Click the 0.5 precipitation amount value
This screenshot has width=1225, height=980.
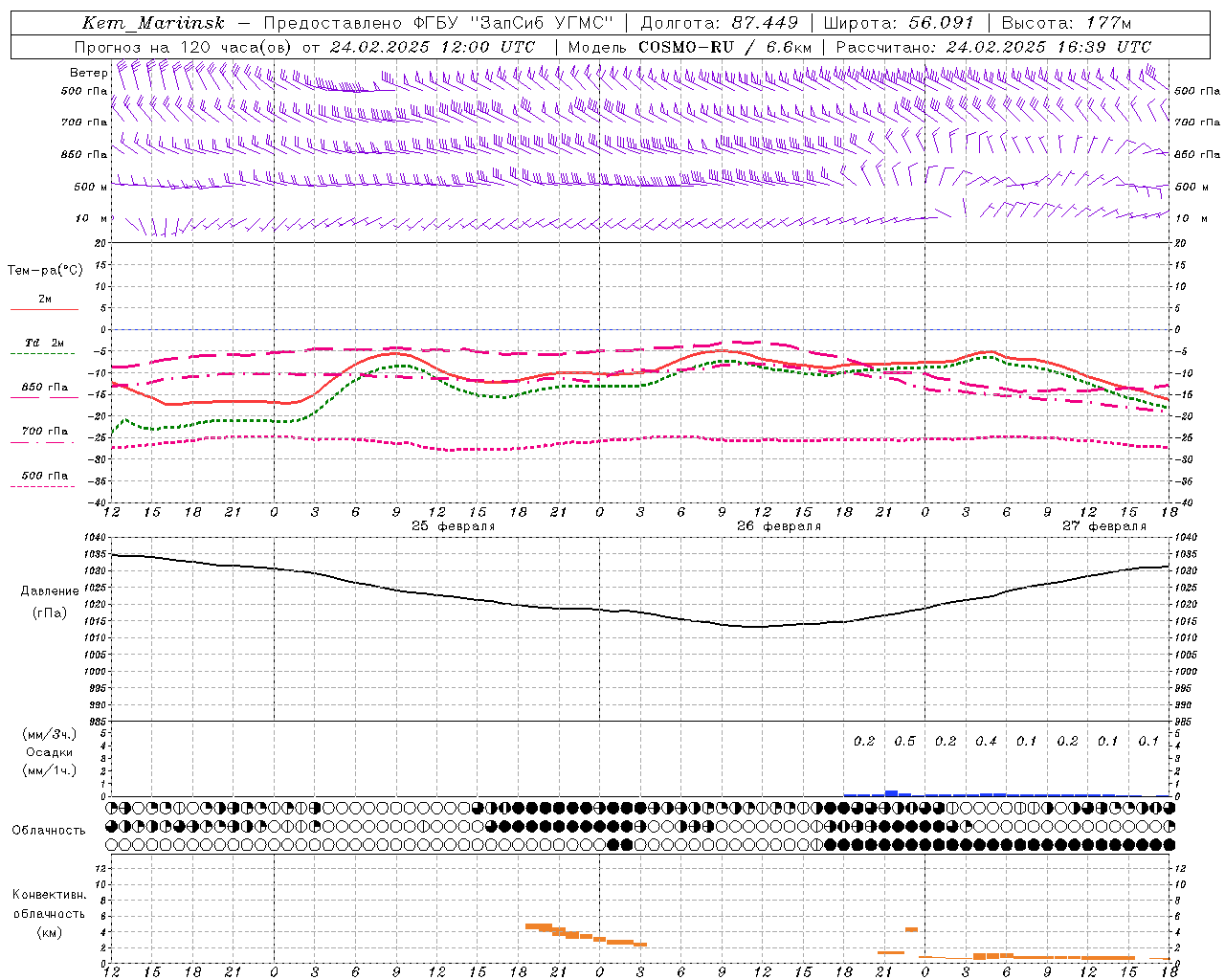[x=904, y=742]
